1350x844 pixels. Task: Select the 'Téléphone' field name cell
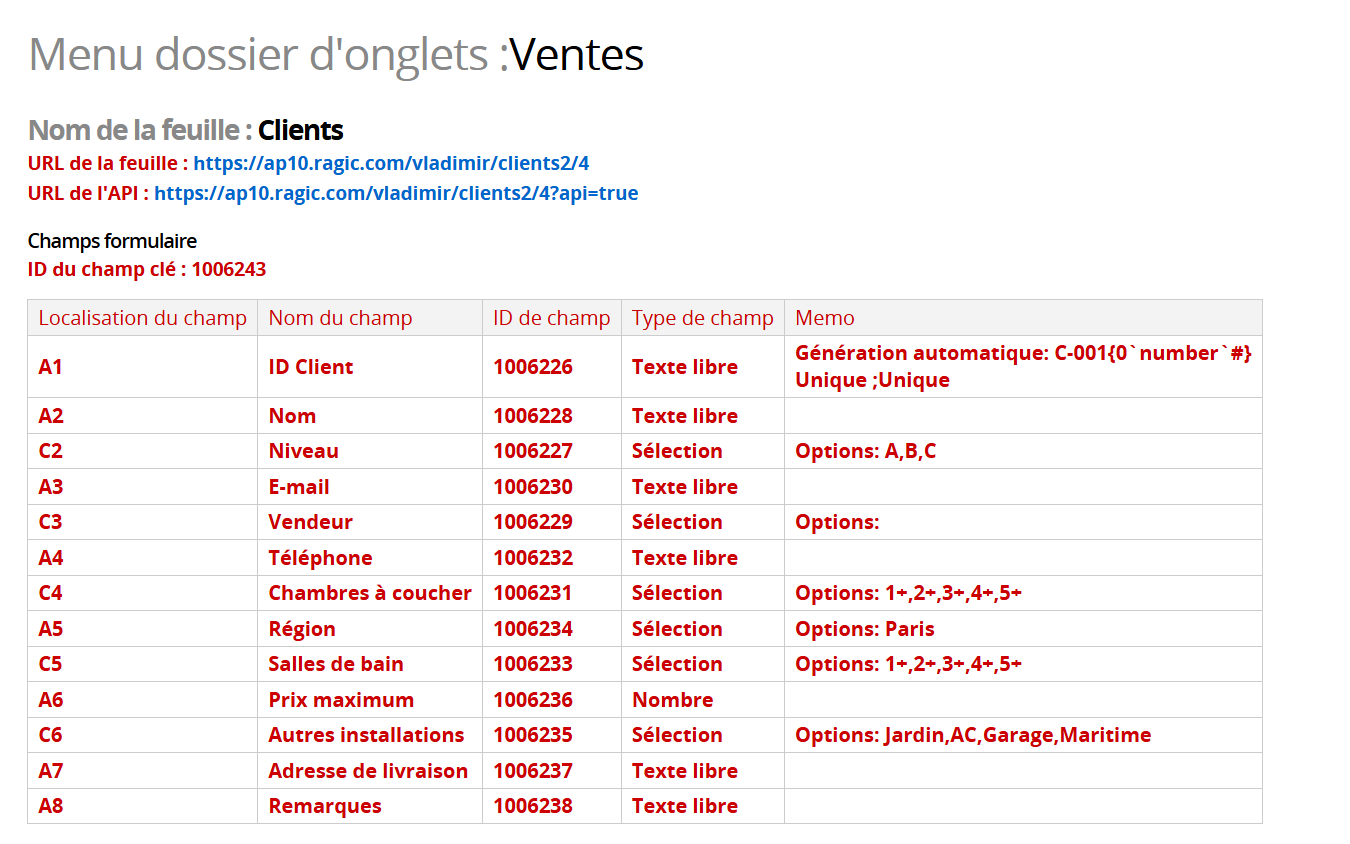tap(370, 558)
